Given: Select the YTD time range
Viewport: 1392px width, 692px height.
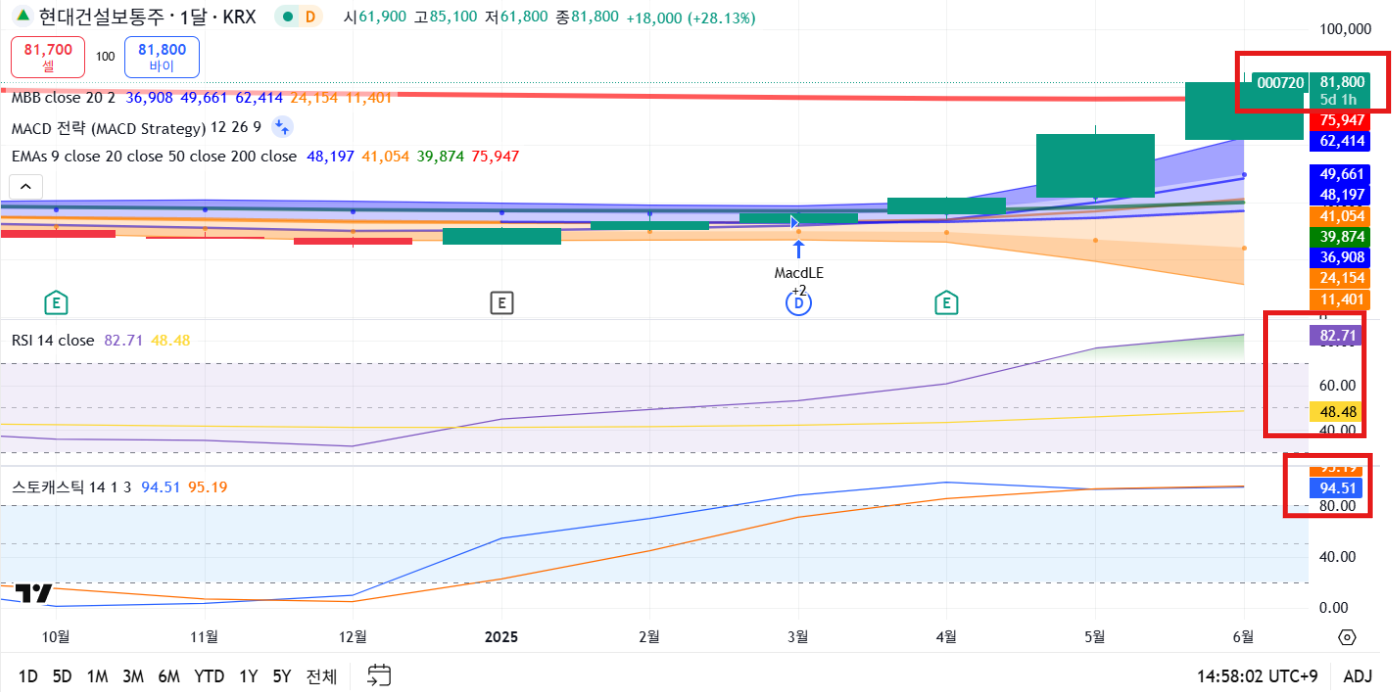Looking at the screenshot, I should click(x=209, y=676).
